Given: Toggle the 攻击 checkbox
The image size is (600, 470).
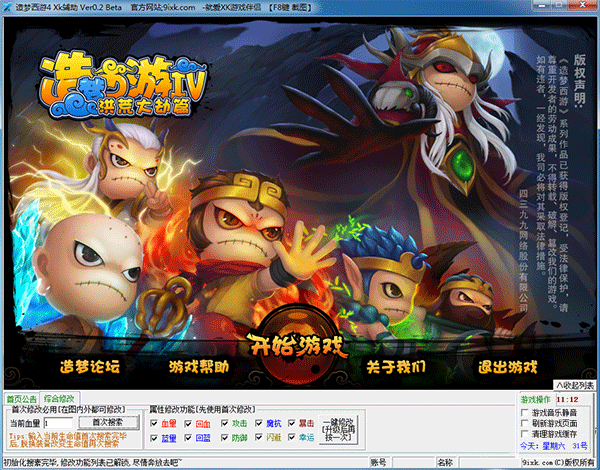Looking at the screenshot, I should click(x=225, y=423).
